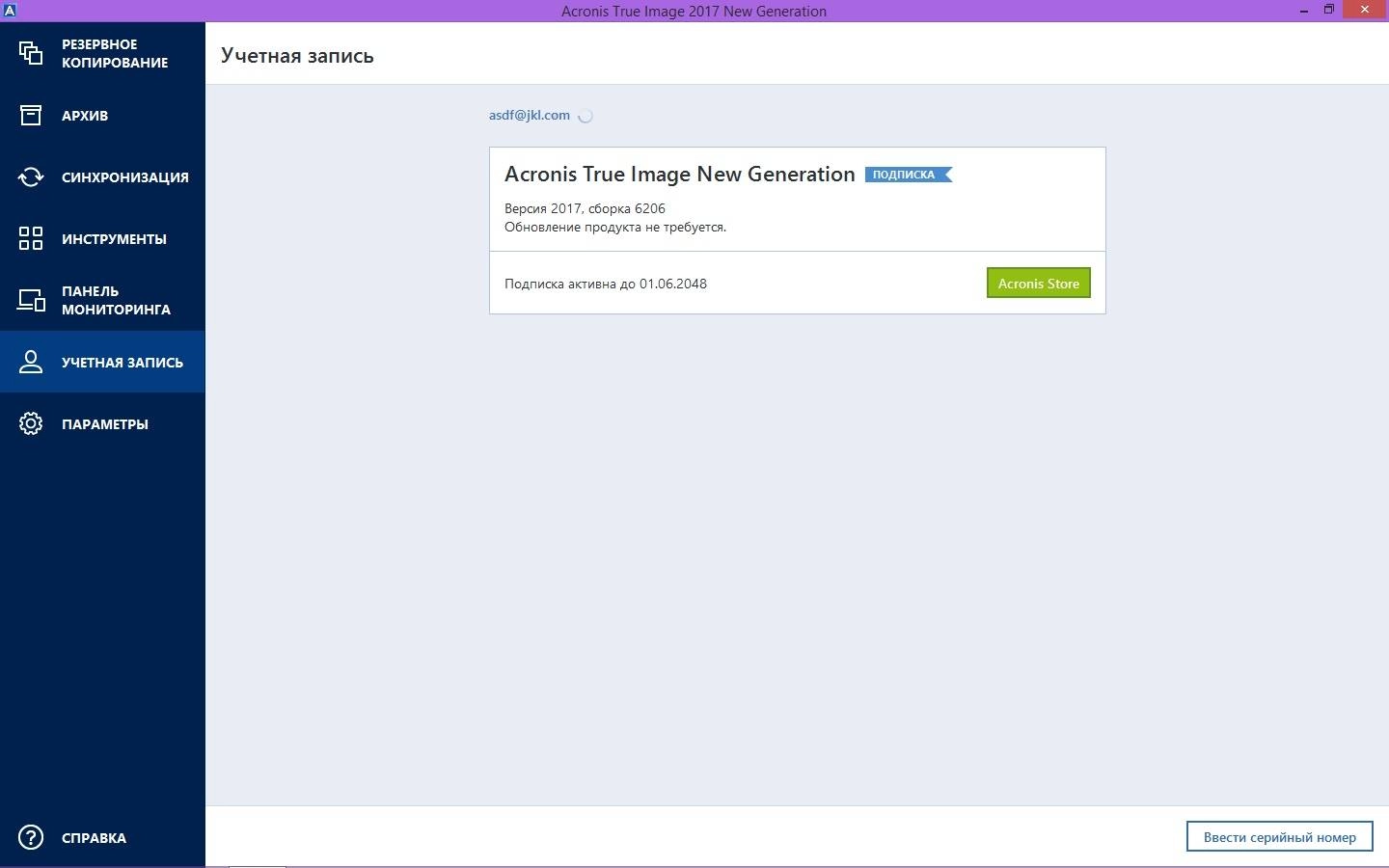1389x868 pixels.
Task: Click the Acronis app icon in title bar
Action: [9, 11]
